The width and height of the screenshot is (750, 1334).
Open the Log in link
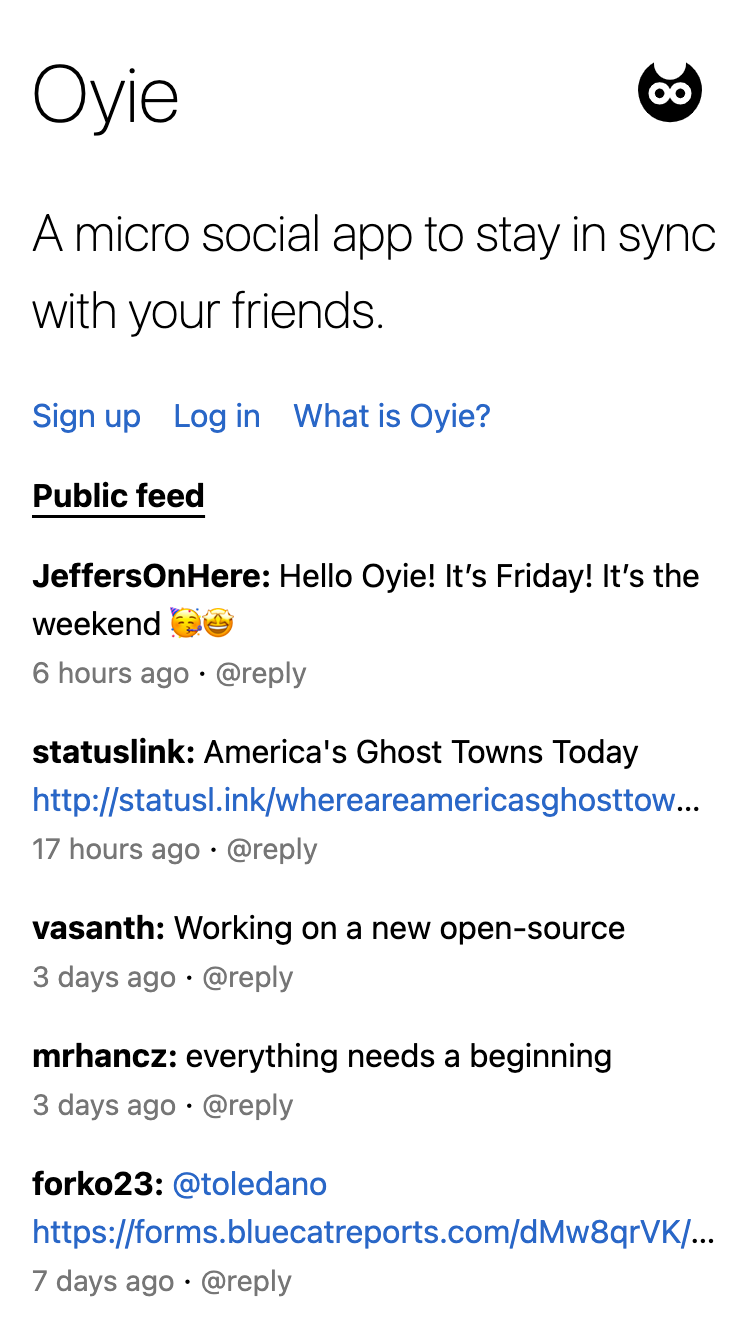pos(217,416)
